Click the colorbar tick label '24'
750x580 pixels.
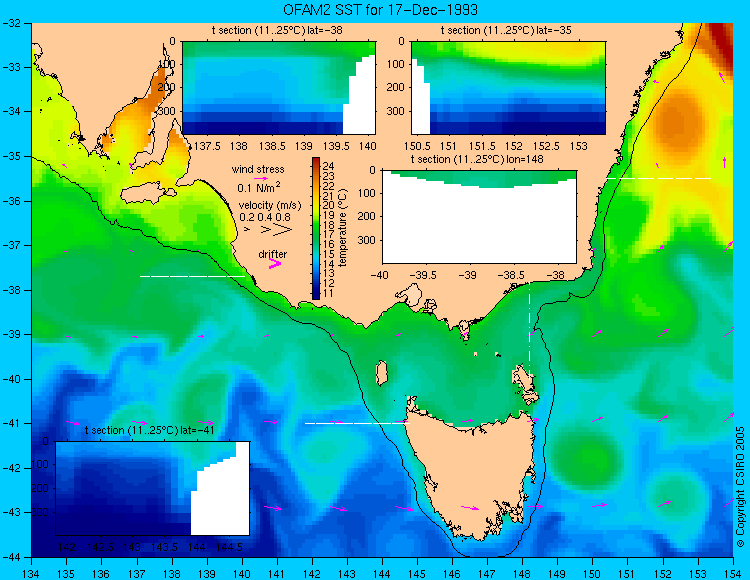click(x=328, y=166)
